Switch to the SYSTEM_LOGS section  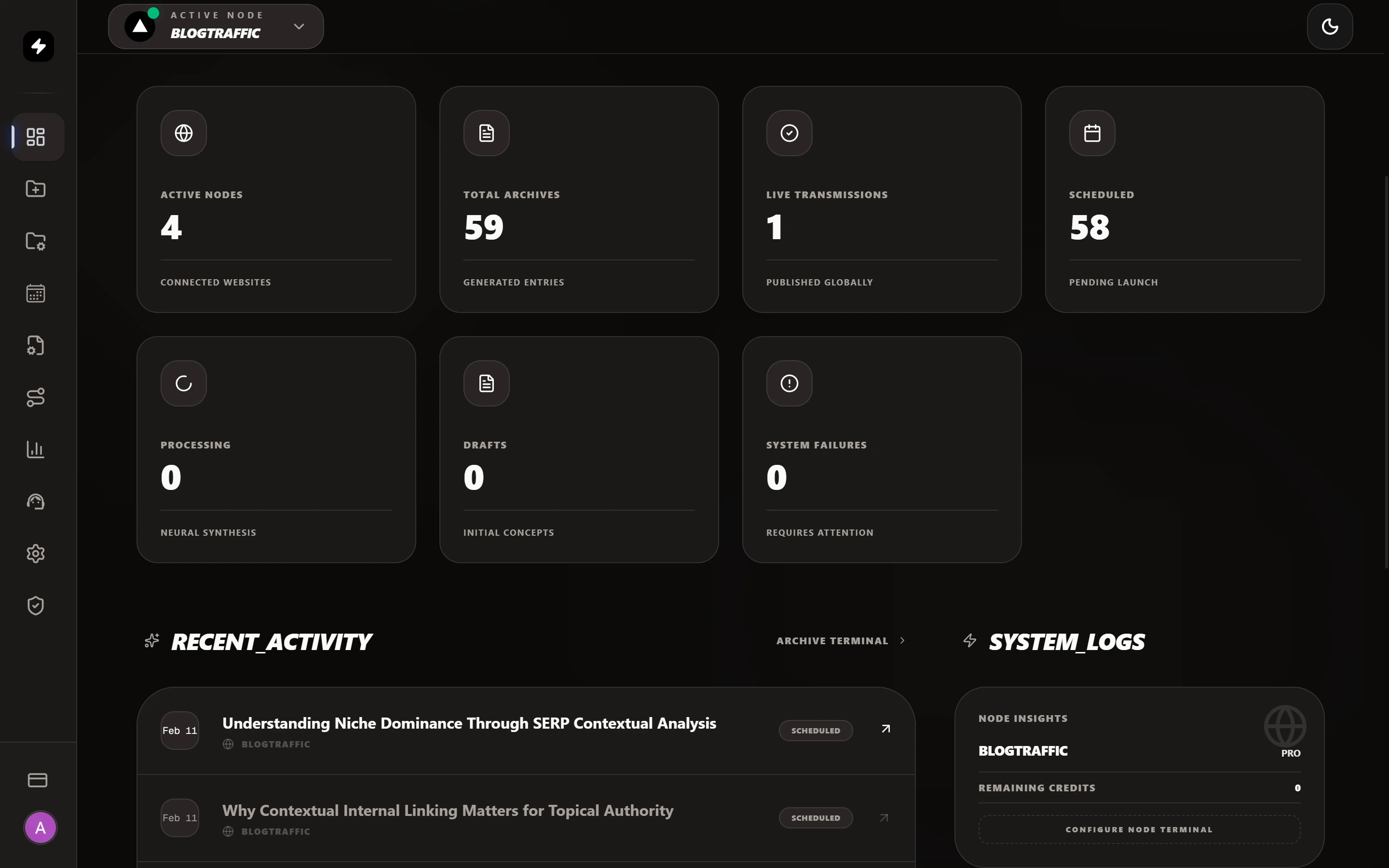click(x=1066, y=641)
